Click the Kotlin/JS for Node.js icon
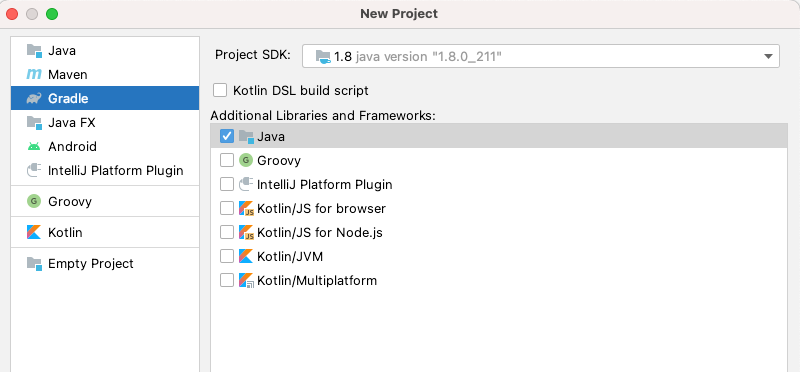This screenshot has height=372, width=800. coord(246,232)
